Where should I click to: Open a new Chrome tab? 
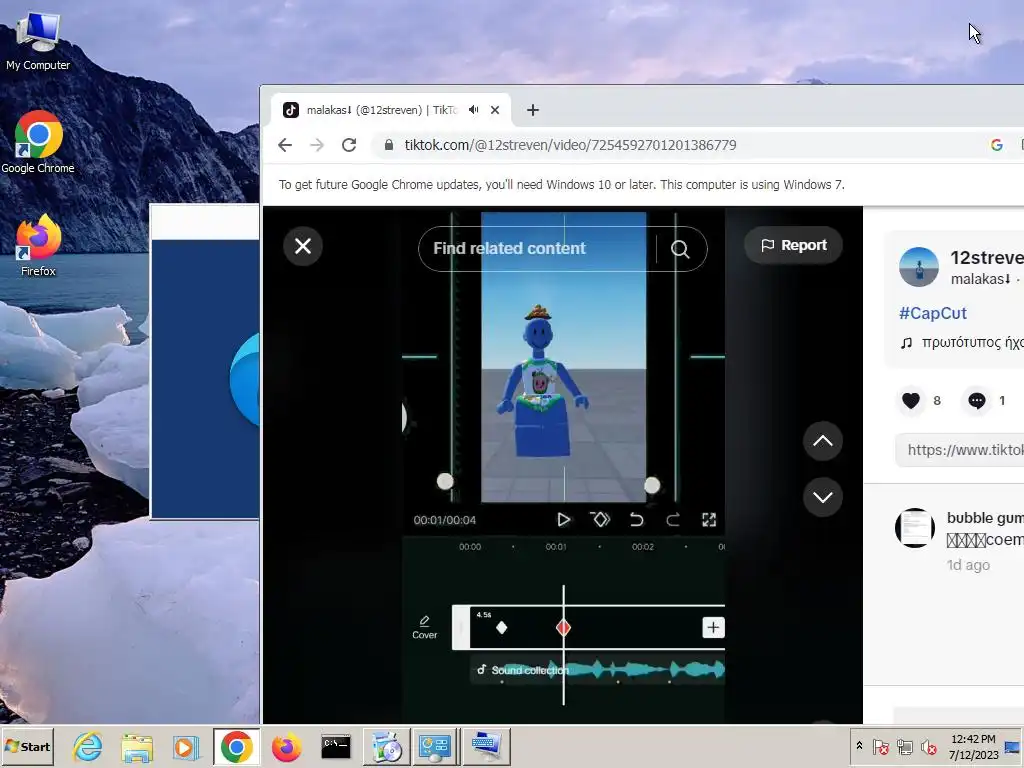pos(533,110)
